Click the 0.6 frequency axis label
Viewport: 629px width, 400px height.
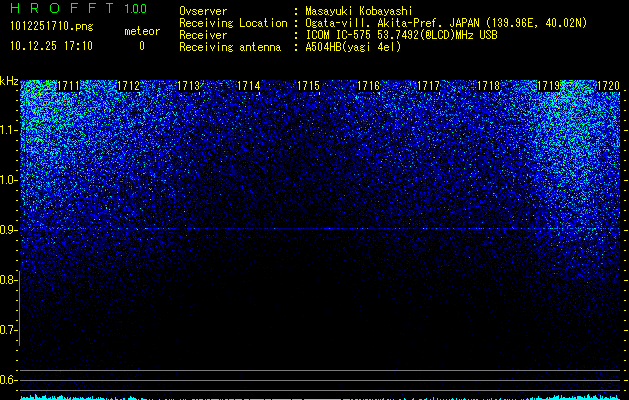[9, 380]
